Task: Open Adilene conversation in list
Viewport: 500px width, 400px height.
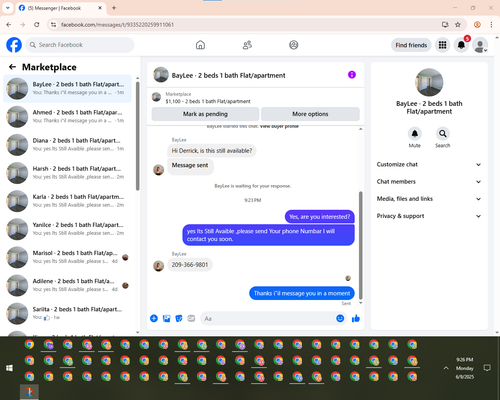Action: click(67, 285)
